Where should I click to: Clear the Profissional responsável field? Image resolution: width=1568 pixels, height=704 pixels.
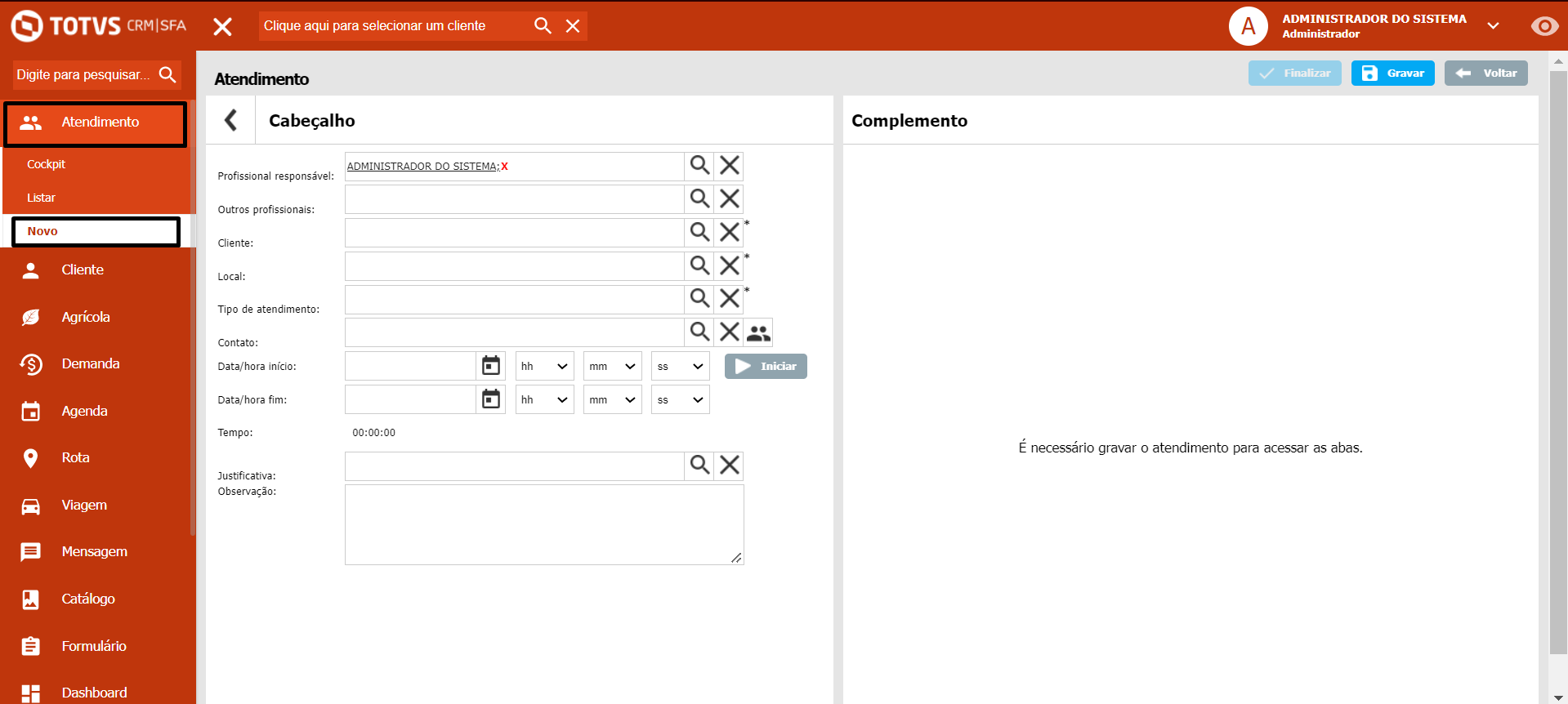coord(729,166)
